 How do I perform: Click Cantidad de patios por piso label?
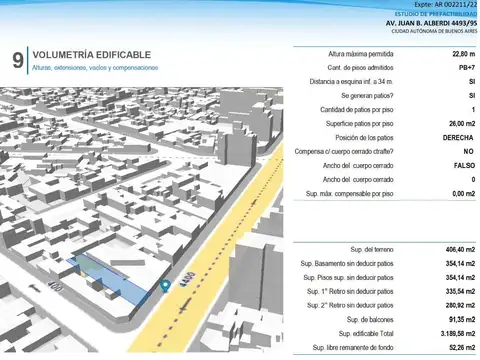[x=357, y=110]
